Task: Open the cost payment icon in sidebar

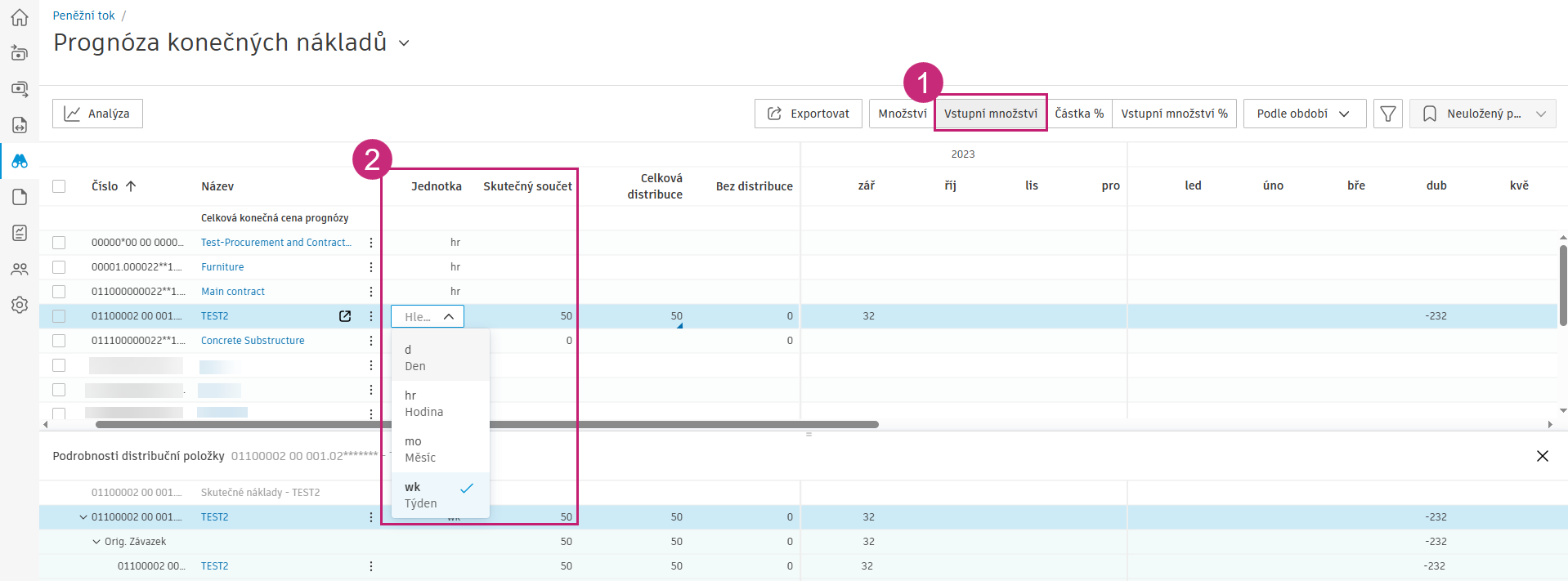Action: [20, 89]
